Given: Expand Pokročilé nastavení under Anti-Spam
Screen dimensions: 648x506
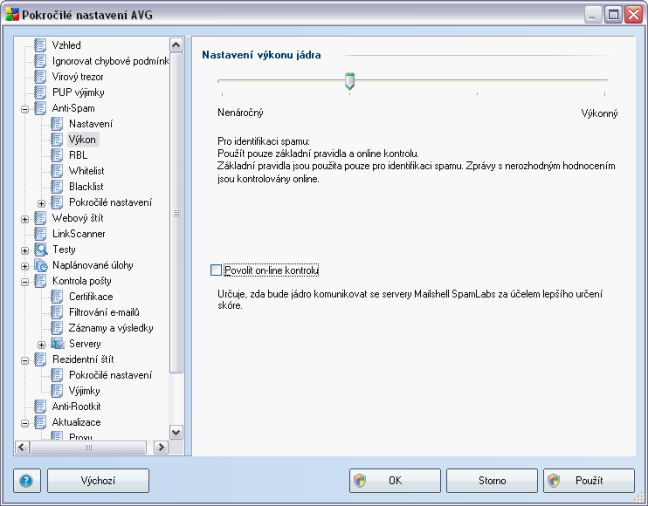Looking at the screenshot, I should pos(41,204).
